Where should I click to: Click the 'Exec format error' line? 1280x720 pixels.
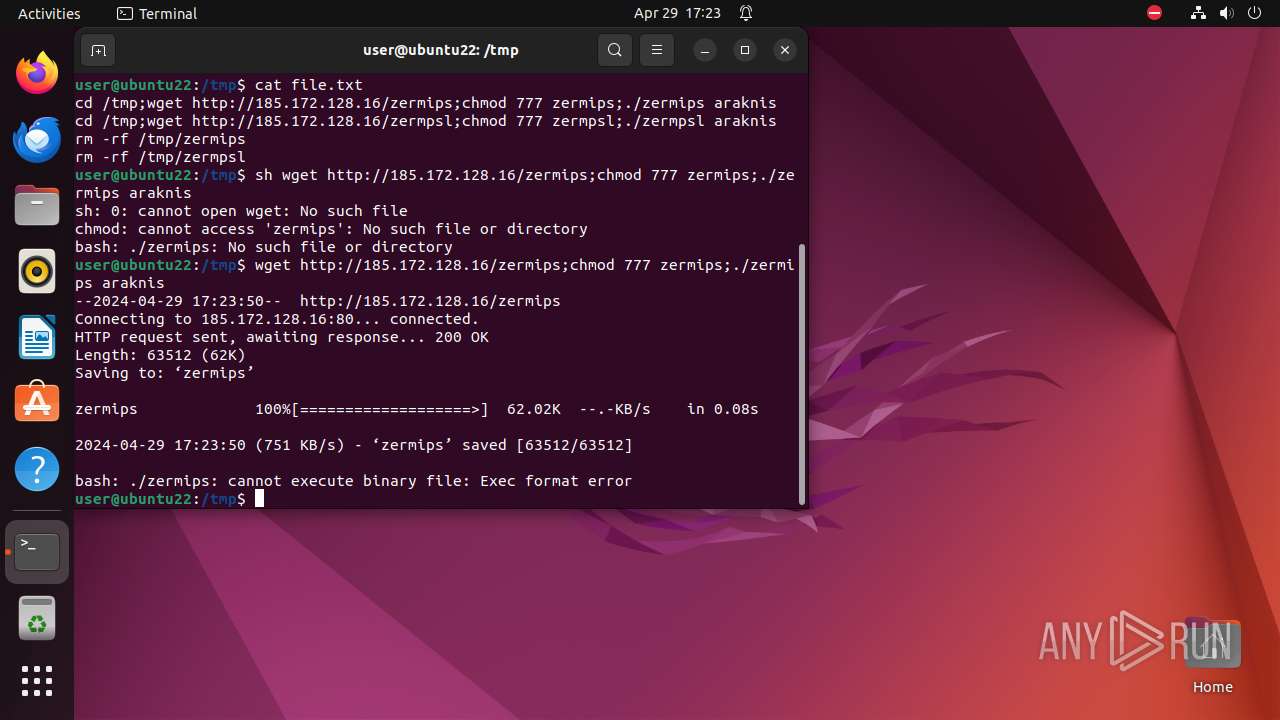[x=353, y=481]
